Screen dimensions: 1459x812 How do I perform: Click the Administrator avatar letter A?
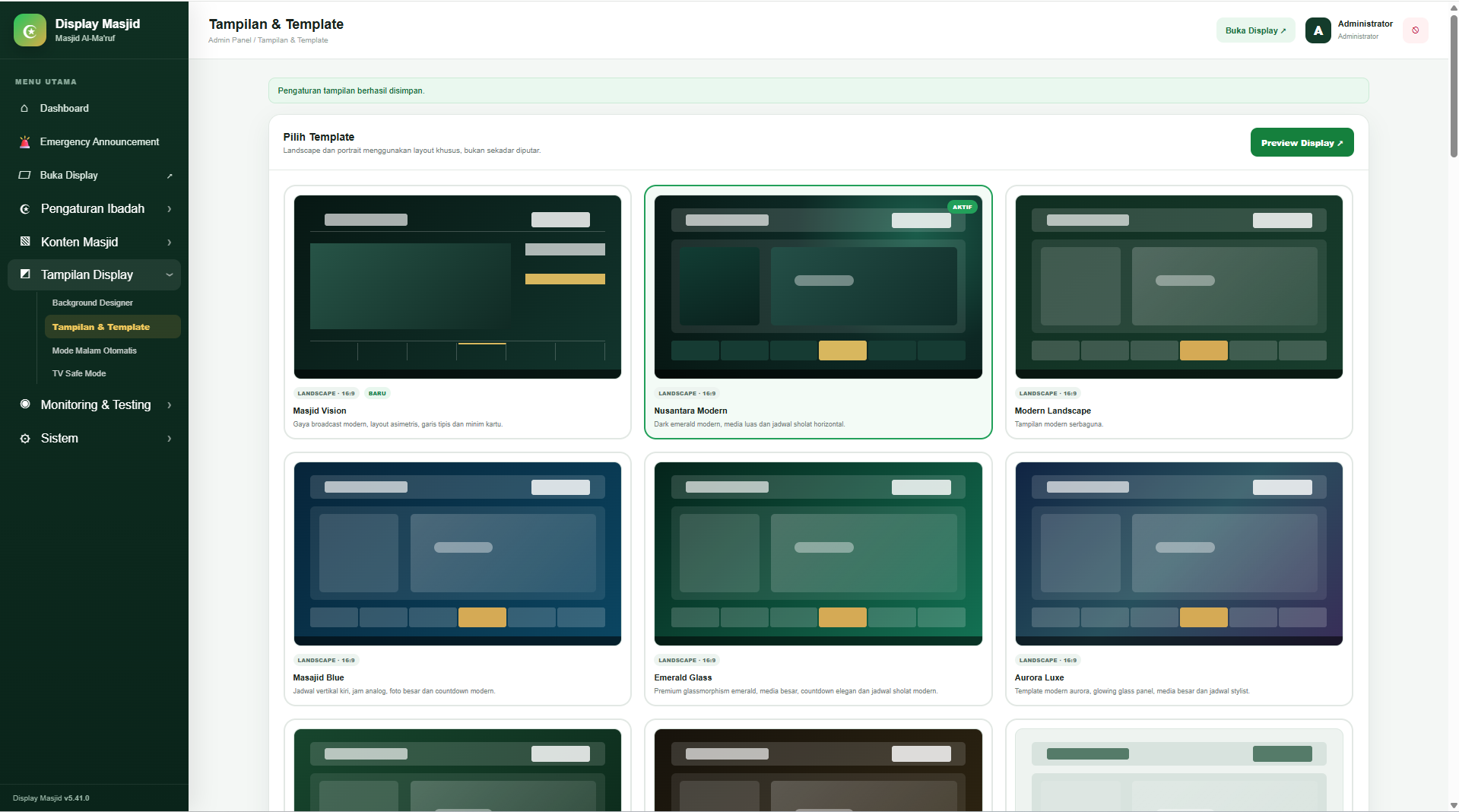[x=1318, y=30]
